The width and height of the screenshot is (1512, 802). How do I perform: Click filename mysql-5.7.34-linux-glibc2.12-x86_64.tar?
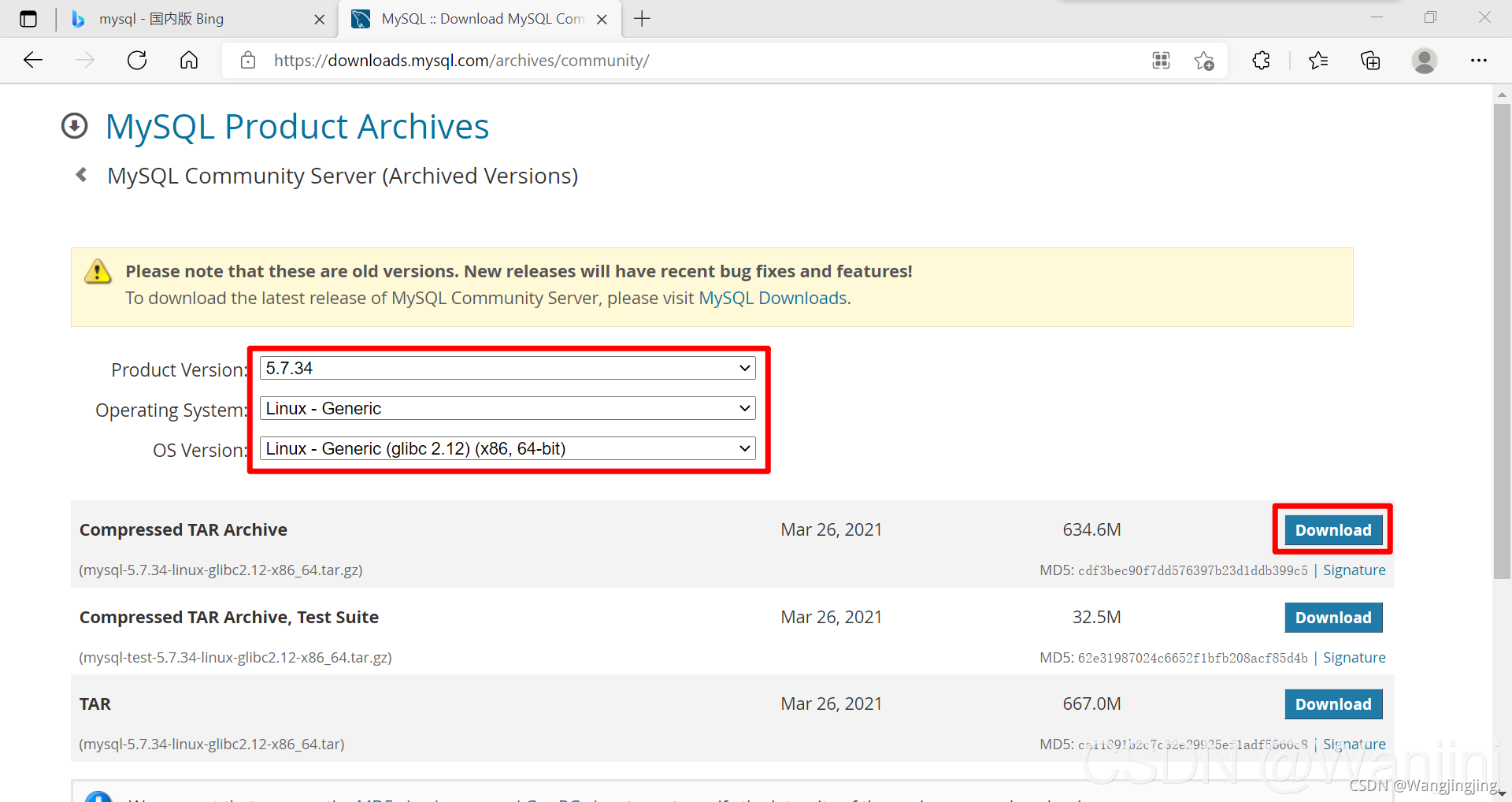point(212,744)
